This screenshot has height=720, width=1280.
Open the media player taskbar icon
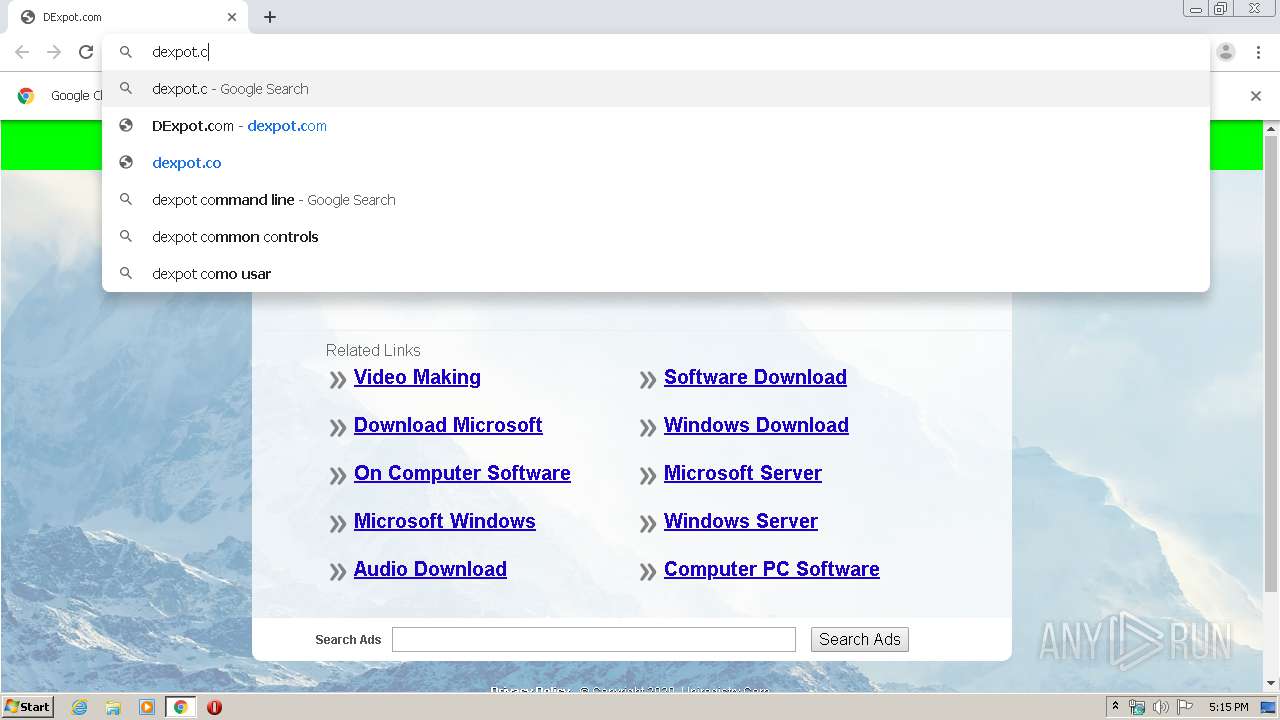pos(147,707)
